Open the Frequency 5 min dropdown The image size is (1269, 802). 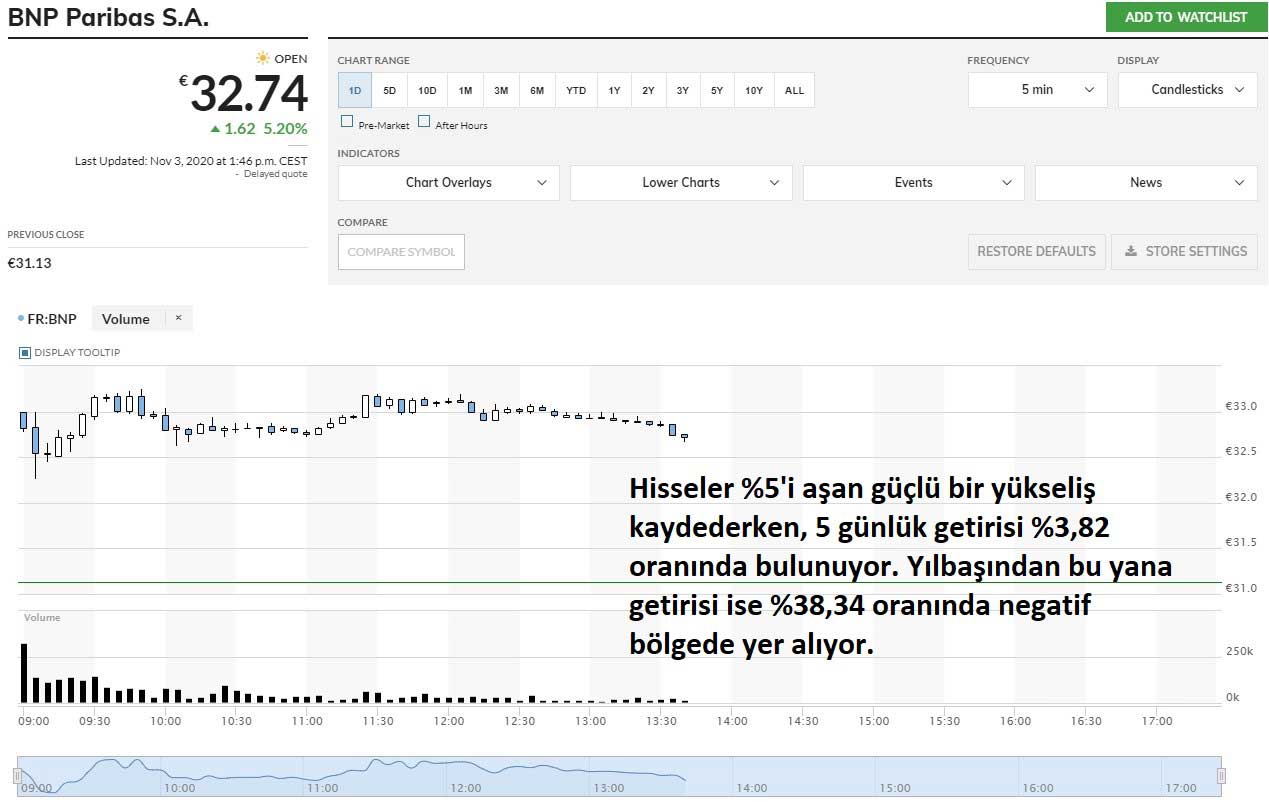(1037, 90)
